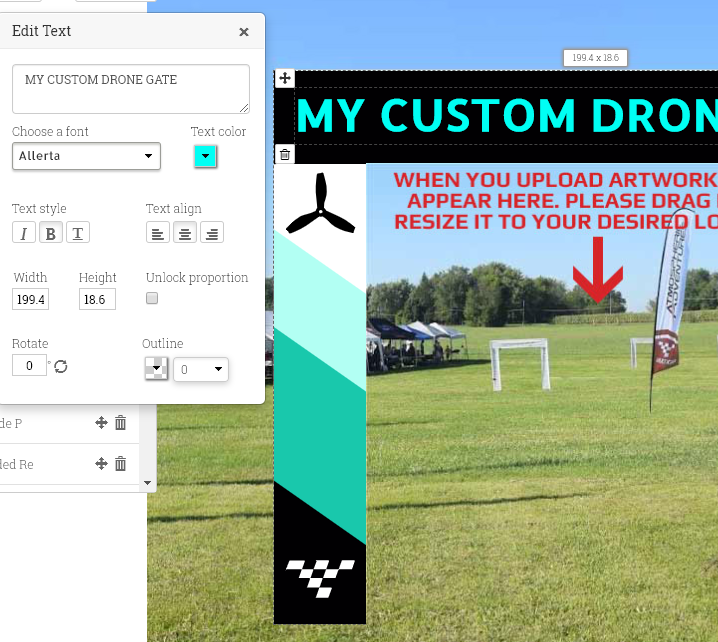Open the cyan text color picker
The height and width of the screenshot is (642, 718).
pos(205,156)
